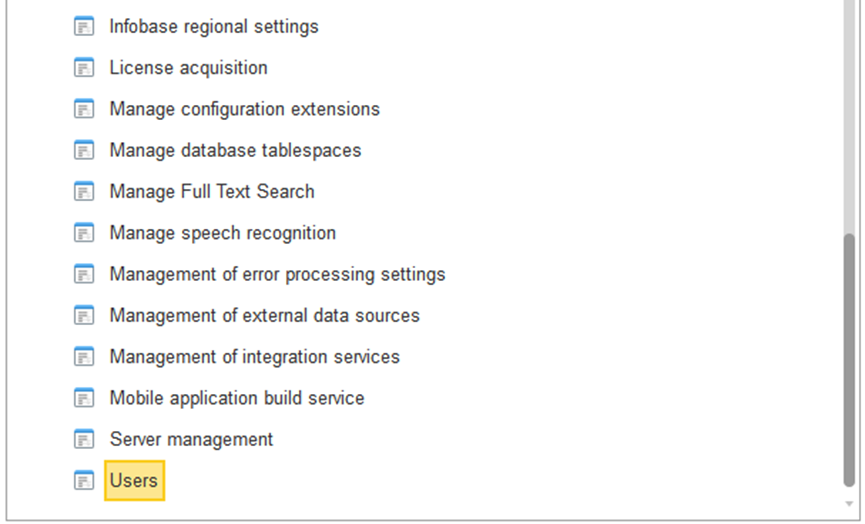Click the Server management item icon
The height and width of the screenshot is (524, 865).
click(x=84, y=439)
